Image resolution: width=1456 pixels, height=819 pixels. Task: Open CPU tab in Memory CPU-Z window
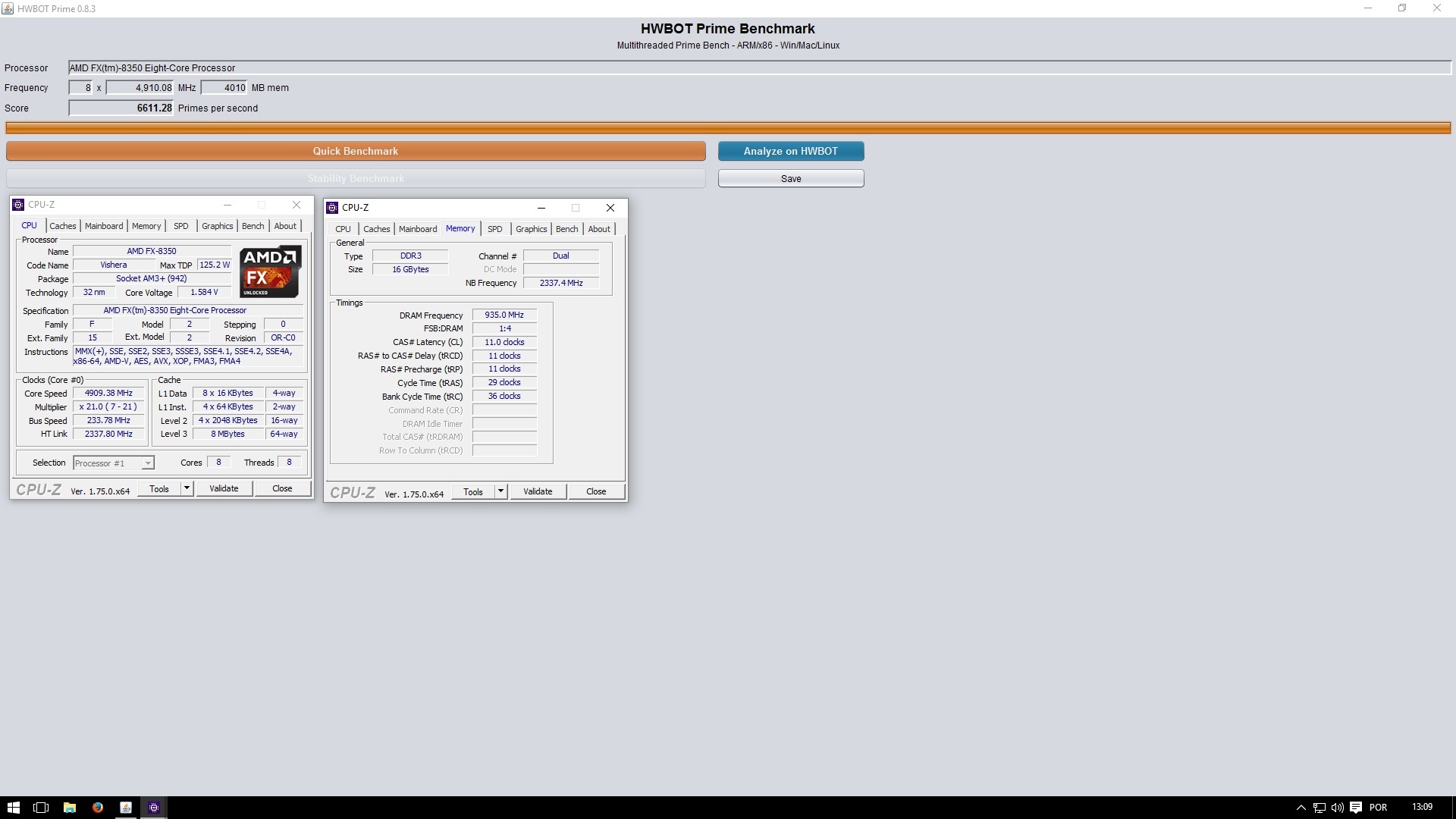[x=343, y=229]
